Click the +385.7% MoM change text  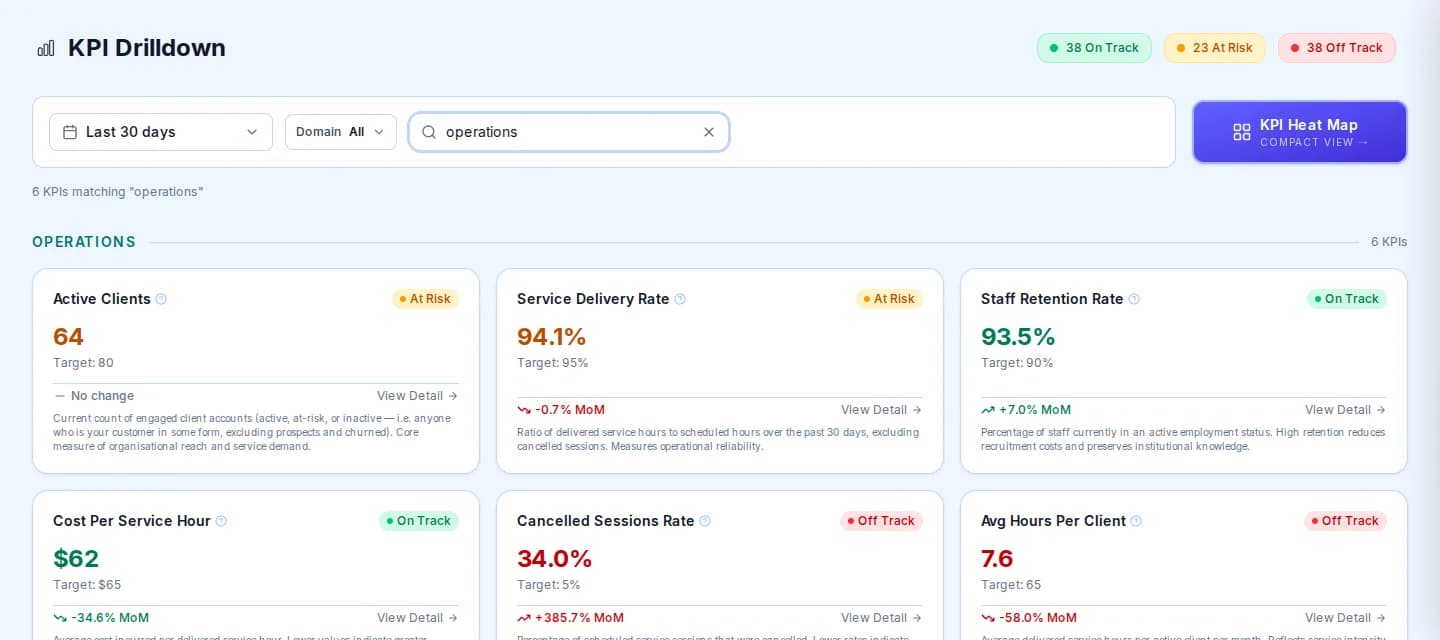tap(579, 618)
